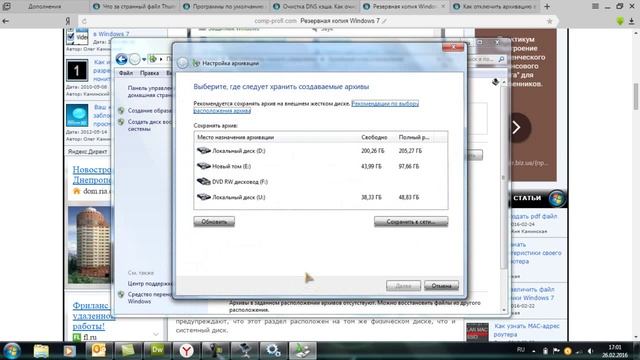Image resolution: width=640 pixels, height=360 pixels.
Task: Open Outlook from taskbar
Action: pos(99,350)
